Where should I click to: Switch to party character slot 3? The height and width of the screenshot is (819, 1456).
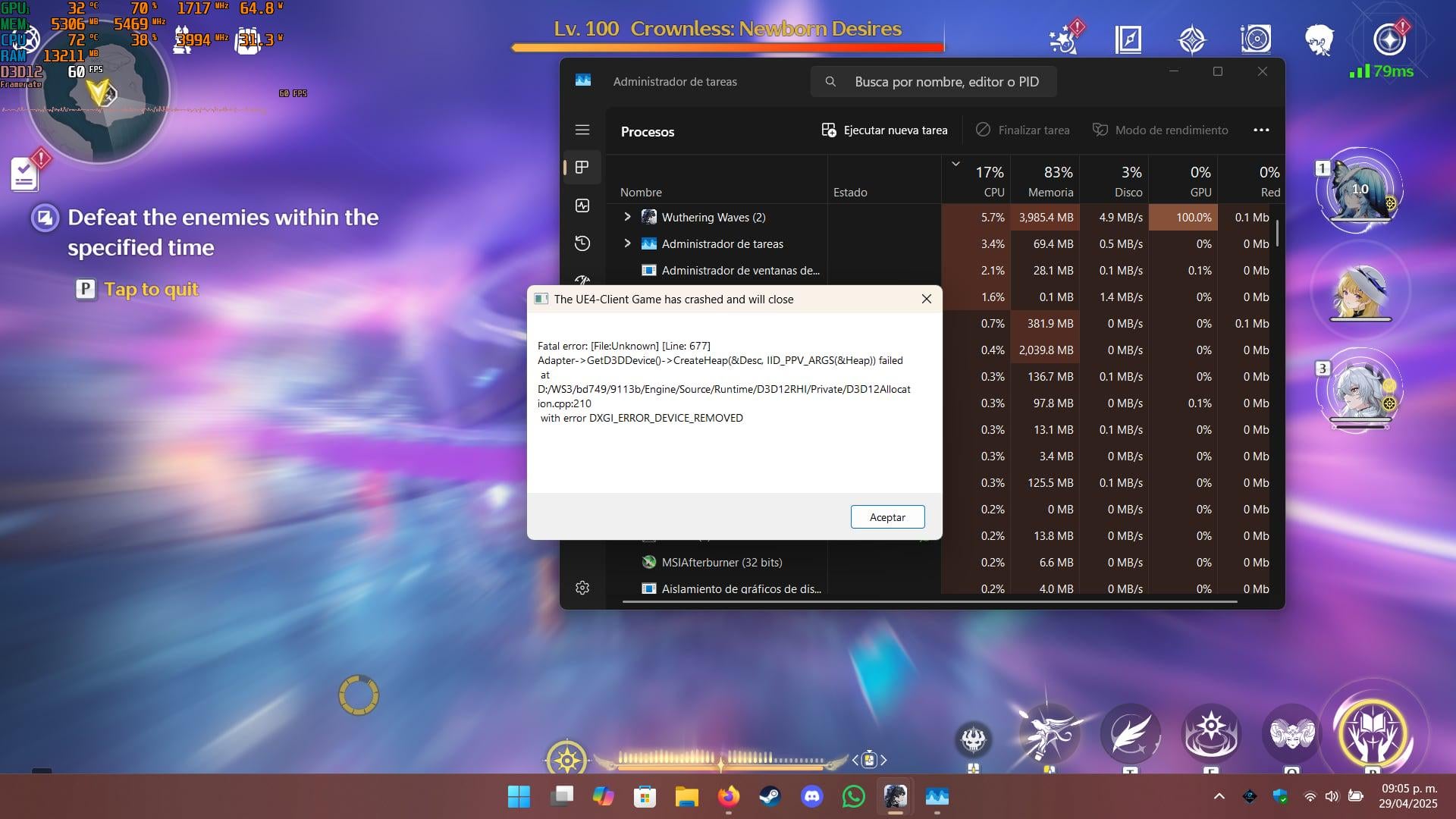tap(1360, 390)
